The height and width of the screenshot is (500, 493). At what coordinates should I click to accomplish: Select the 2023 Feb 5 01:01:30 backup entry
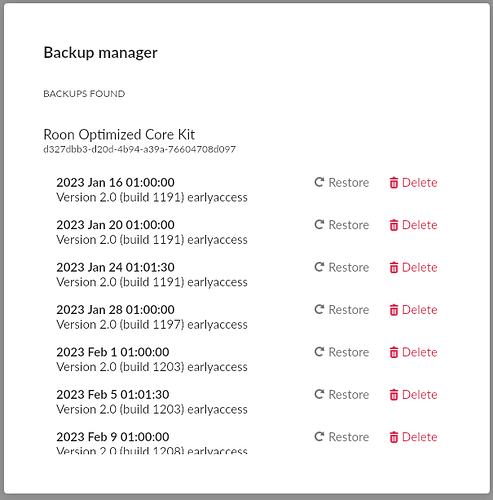[152, 402]
